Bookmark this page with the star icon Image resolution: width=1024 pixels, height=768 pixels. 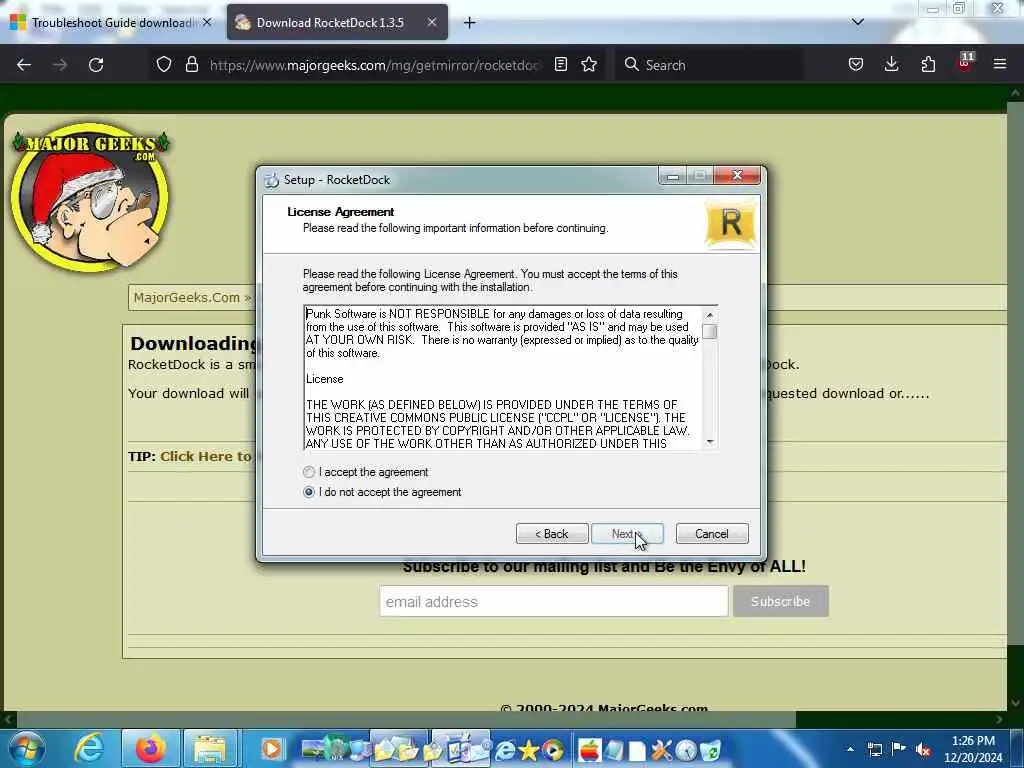tap(589, 64)
